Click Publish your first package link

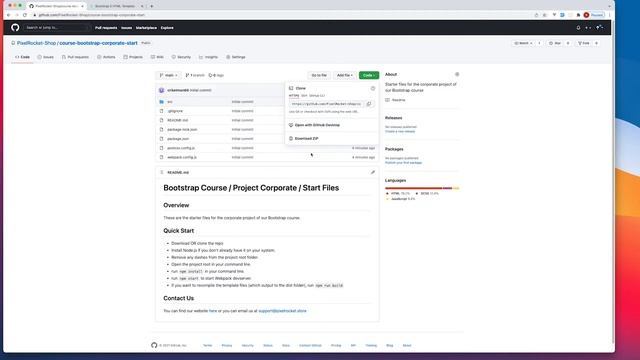click(x=403, y=162)
